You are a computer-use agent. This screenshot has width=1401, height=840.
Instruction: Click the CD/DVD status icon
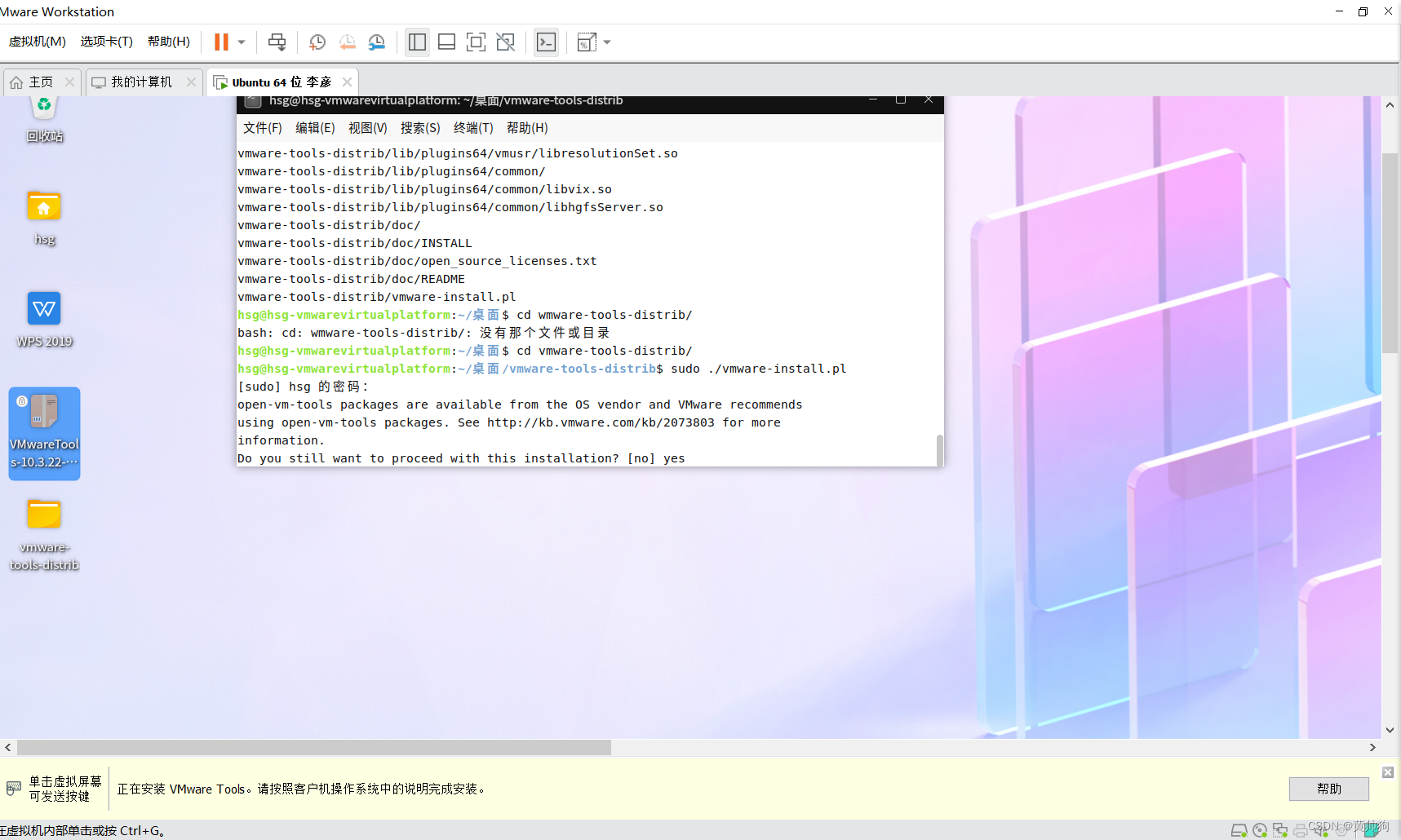tap(1260, 831)
